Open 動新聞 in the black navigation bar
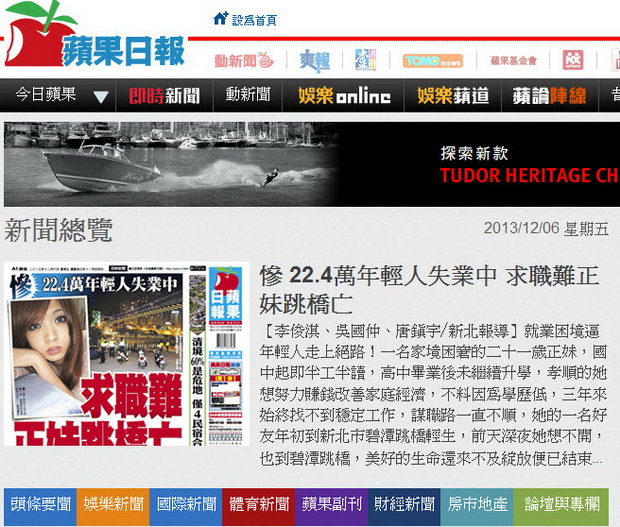 (x=248, y=94)
